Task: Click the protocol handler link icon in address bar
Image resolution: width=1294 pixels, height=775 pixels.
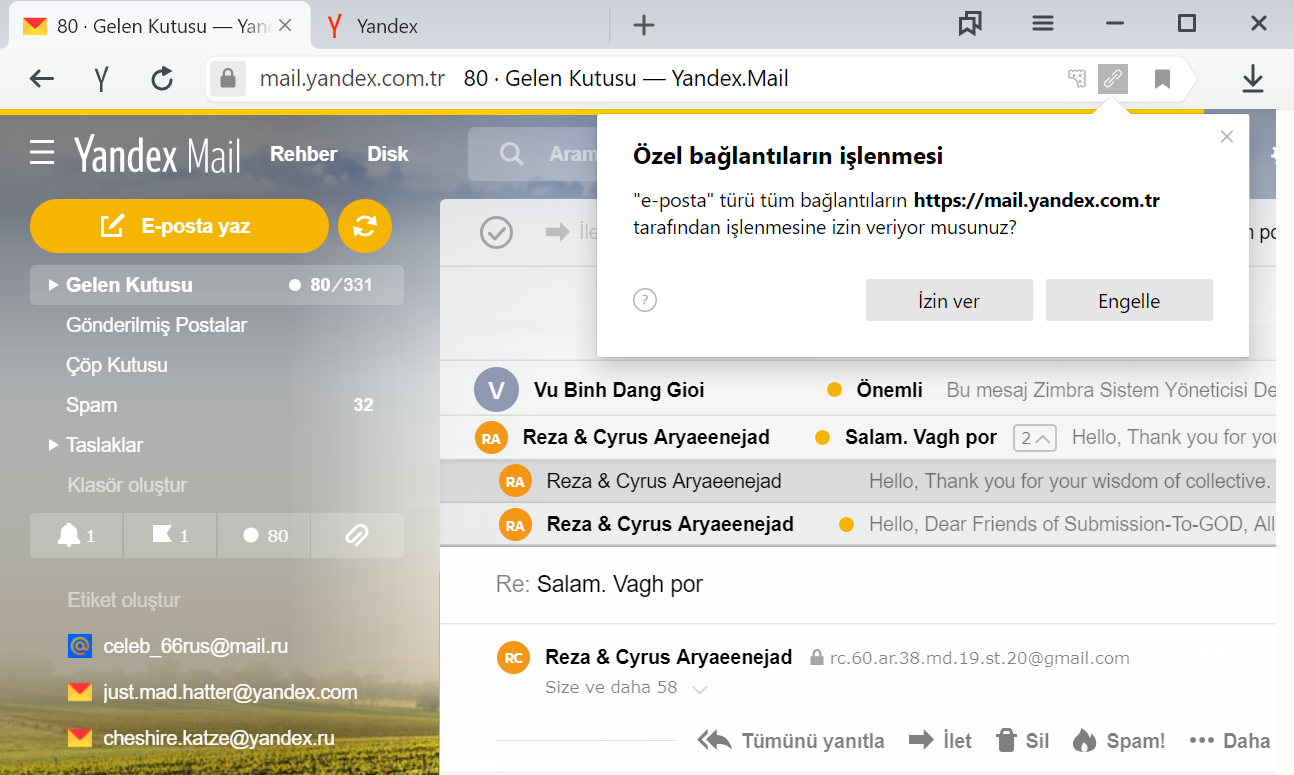Action: point(1113,78)
